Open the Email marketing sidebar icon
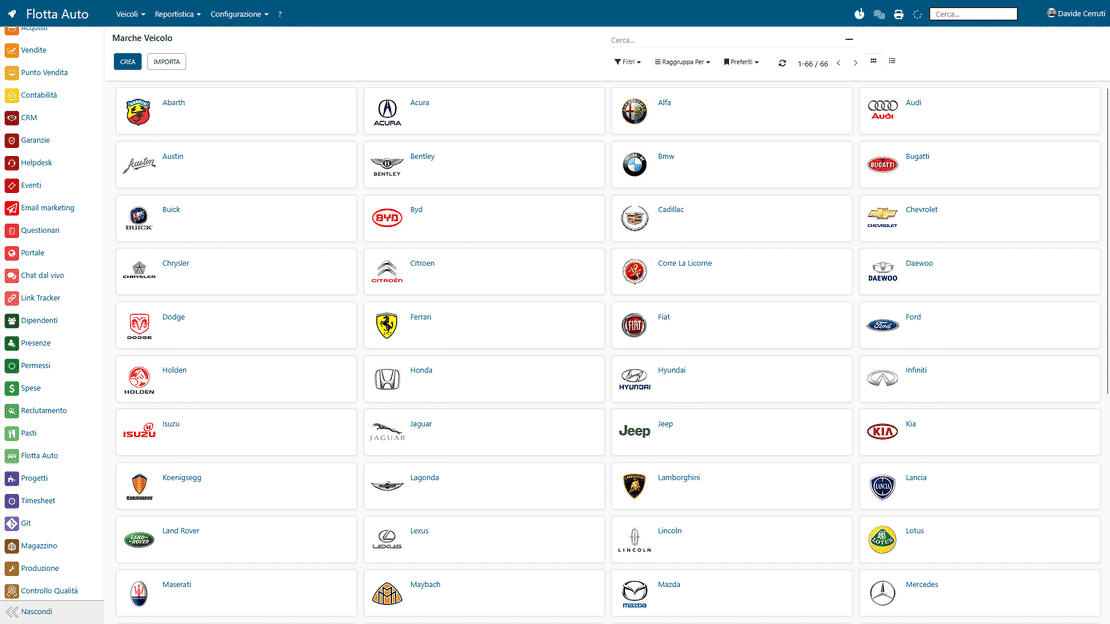The height and width of the screenshot is (624, 1110). (x=11, y=208)
